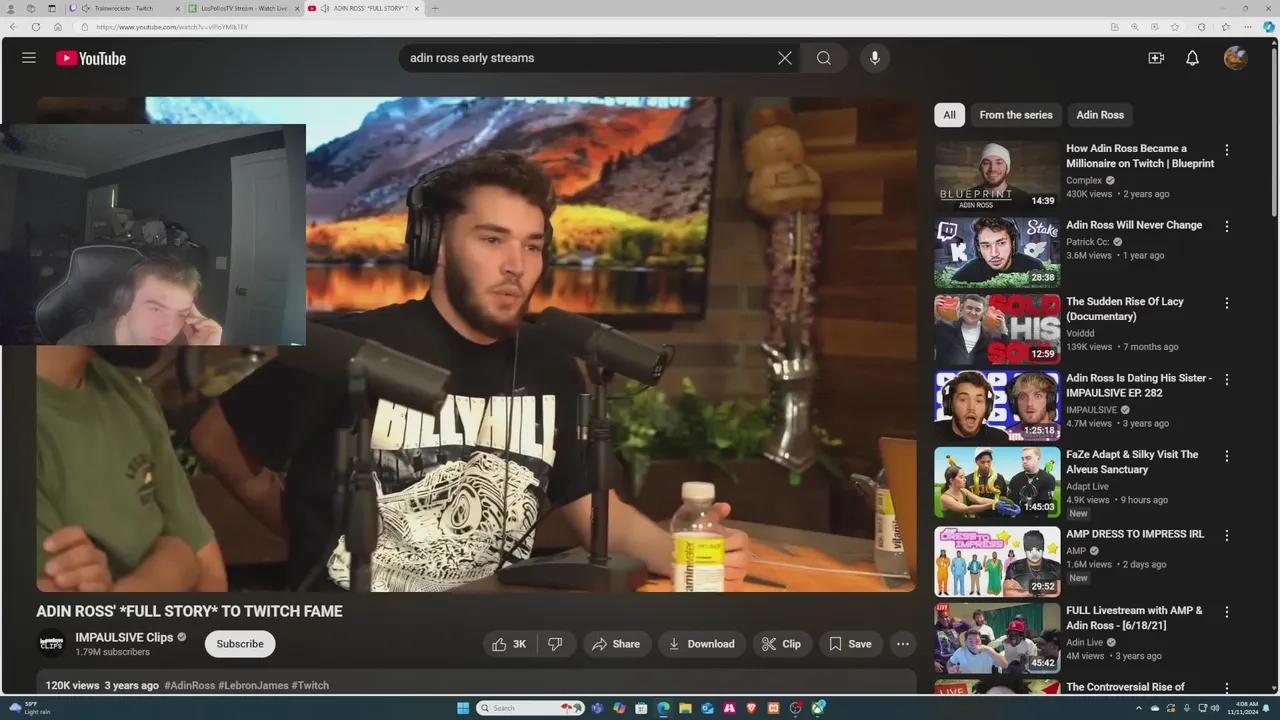Click the Share button
The image size is (1280, 720).
point(616,644)
